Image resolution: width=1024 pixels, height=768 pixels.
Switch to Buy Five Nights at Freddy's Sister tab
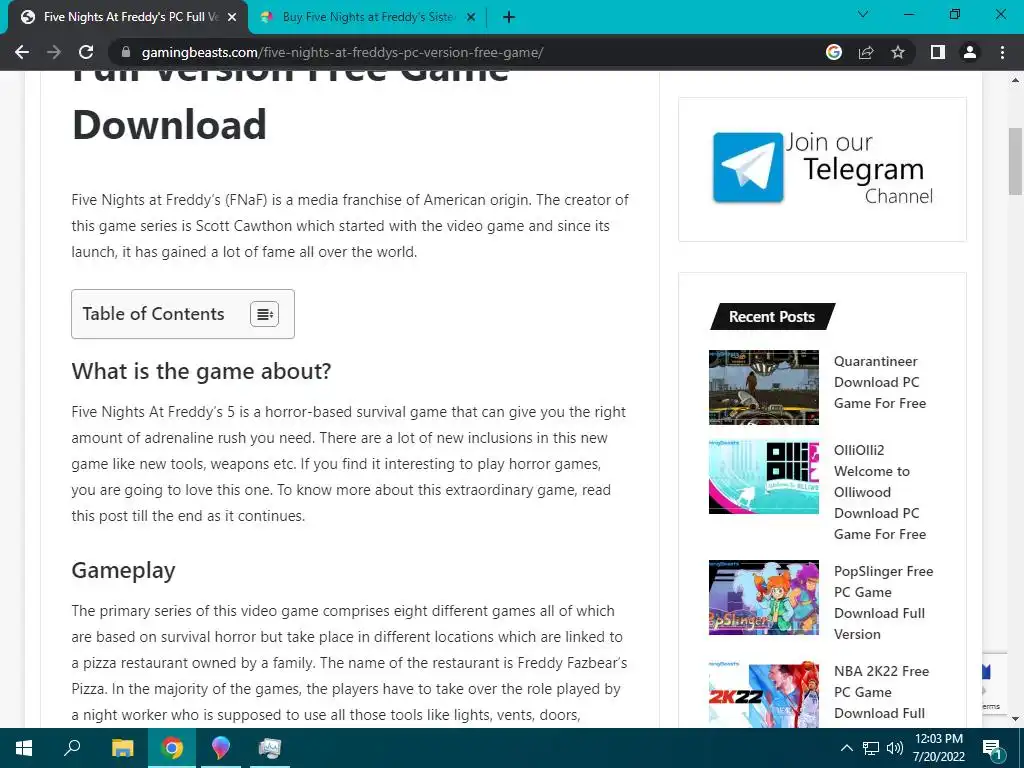368,17
